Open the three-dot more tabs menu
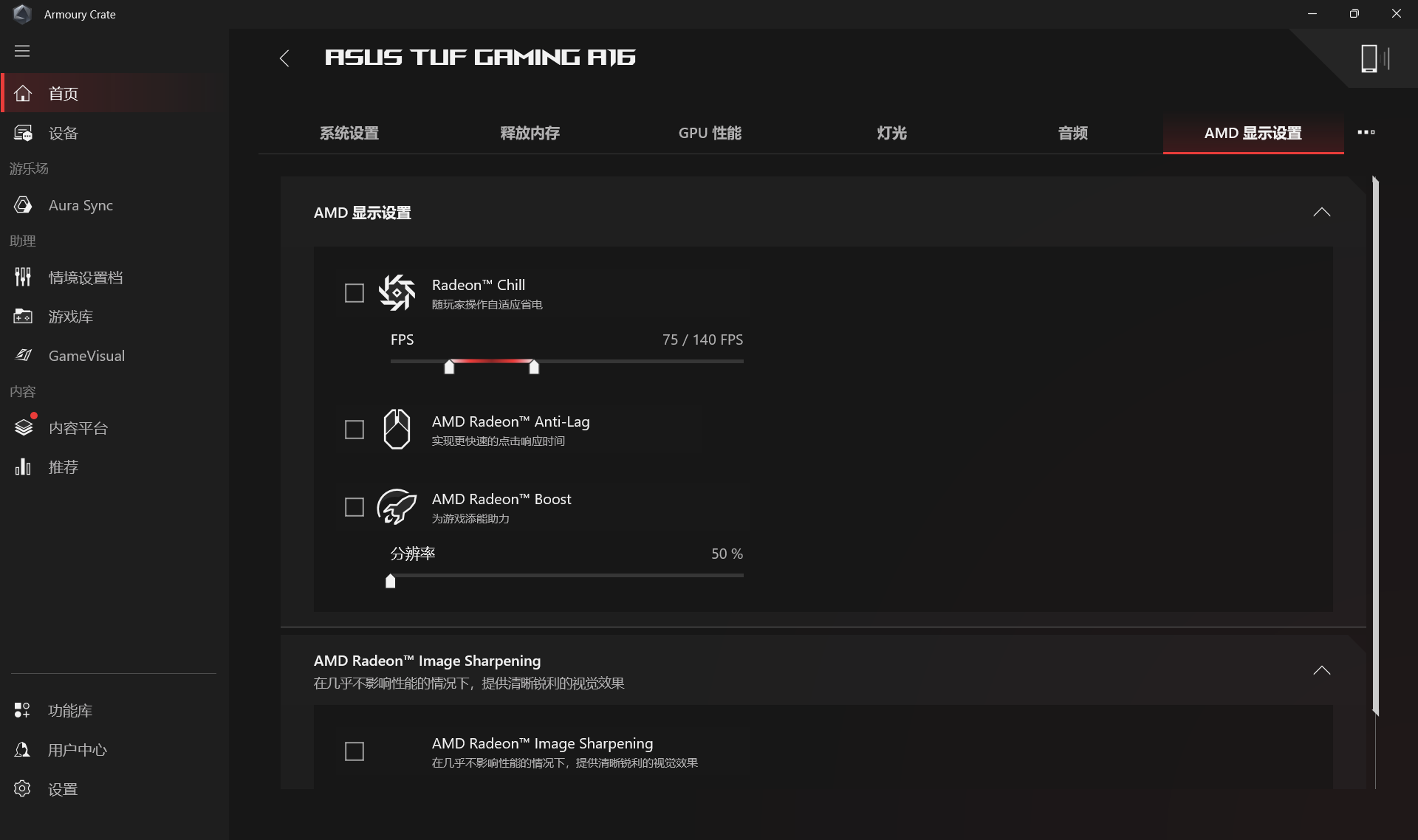This screenshot has height=840, width=1418. pyautogui.click(x=1366, y=132)
